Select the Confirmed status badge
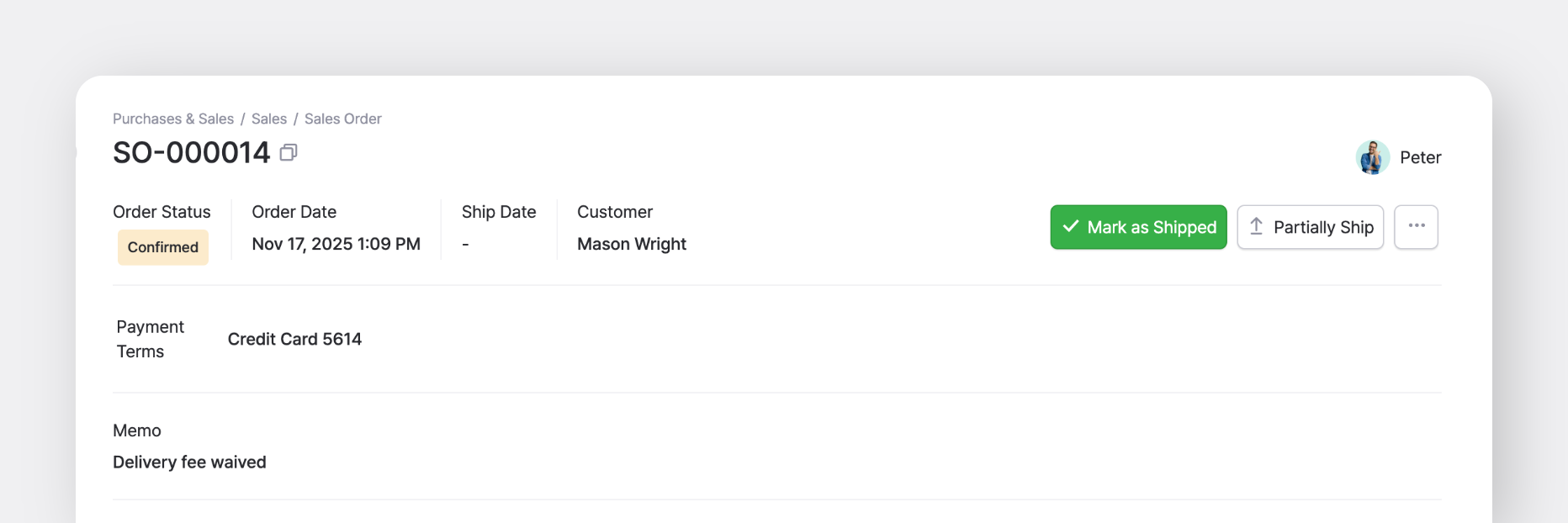1568x523 pixels. click(x=162, y=247)
